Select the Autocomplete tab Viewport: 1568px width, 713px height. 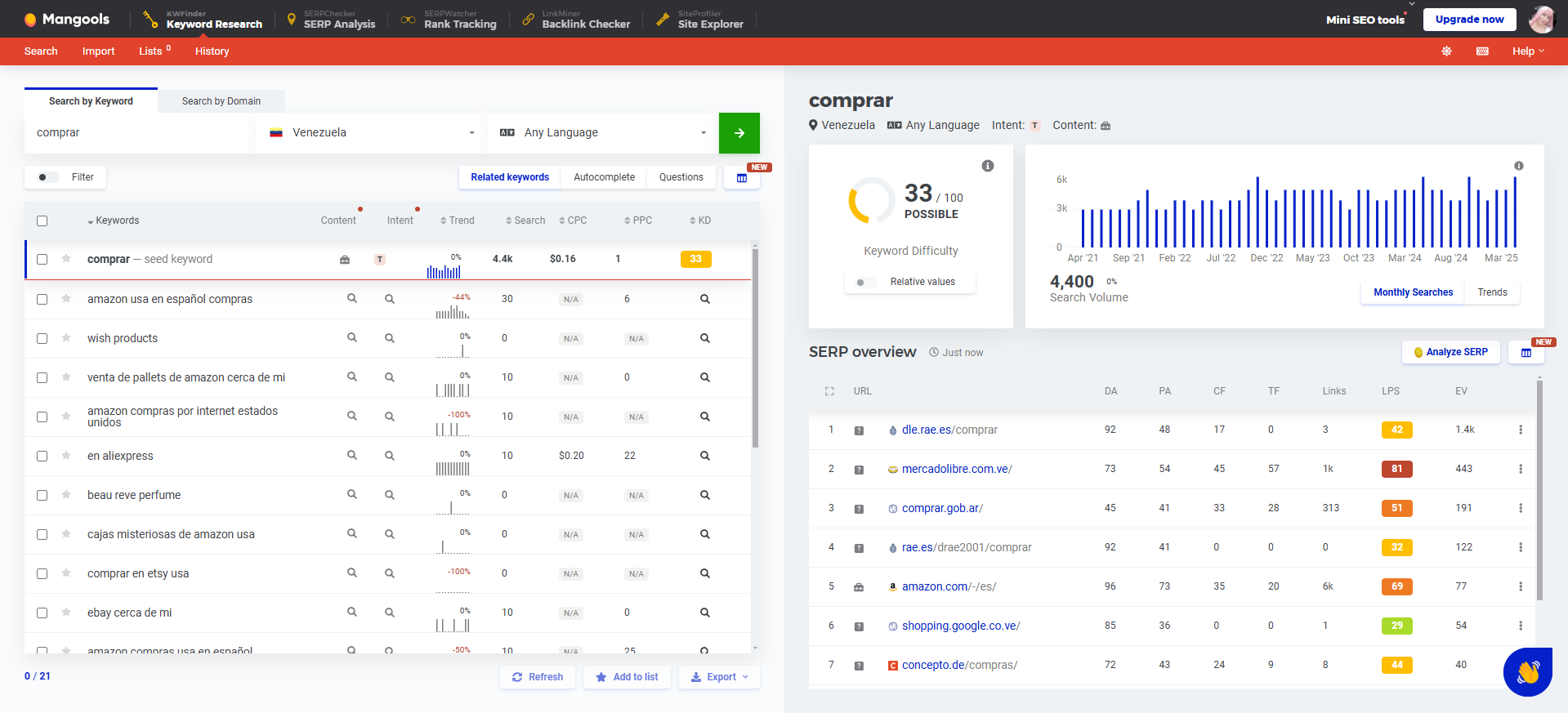[x=604, y=177]
